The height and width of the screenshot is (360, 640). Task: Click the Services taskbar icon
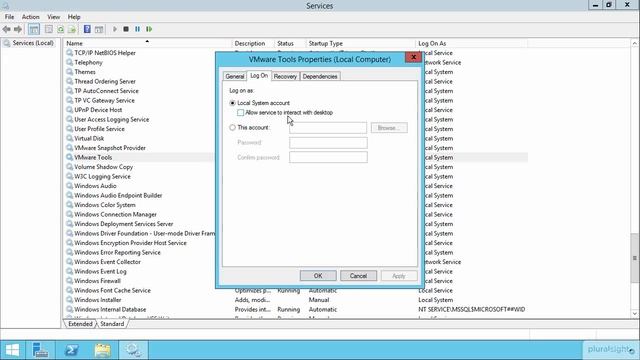[x=133, y=350]
